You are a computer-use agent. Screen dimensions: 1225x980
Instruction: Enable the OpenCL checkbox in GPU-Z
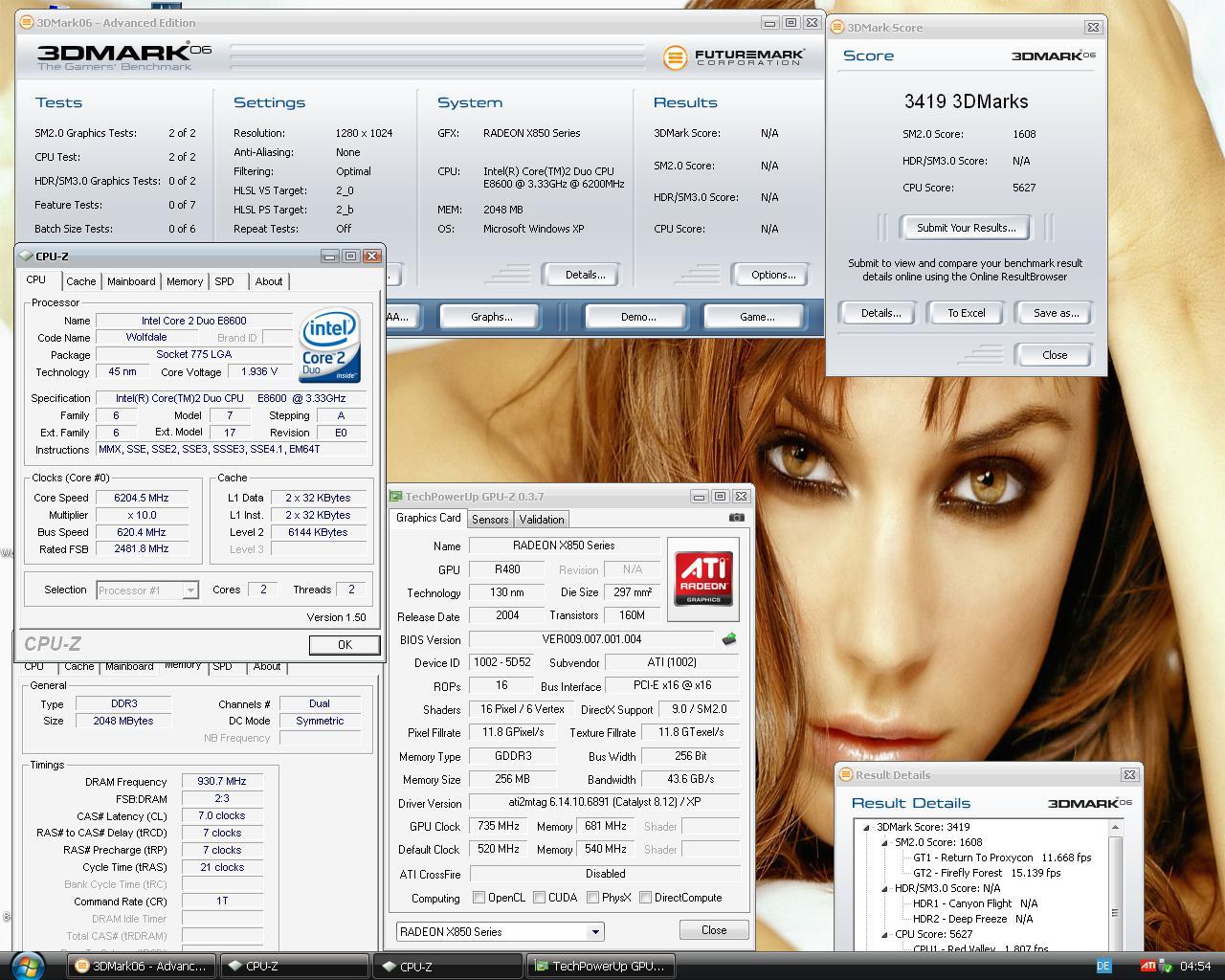point(479,898)
